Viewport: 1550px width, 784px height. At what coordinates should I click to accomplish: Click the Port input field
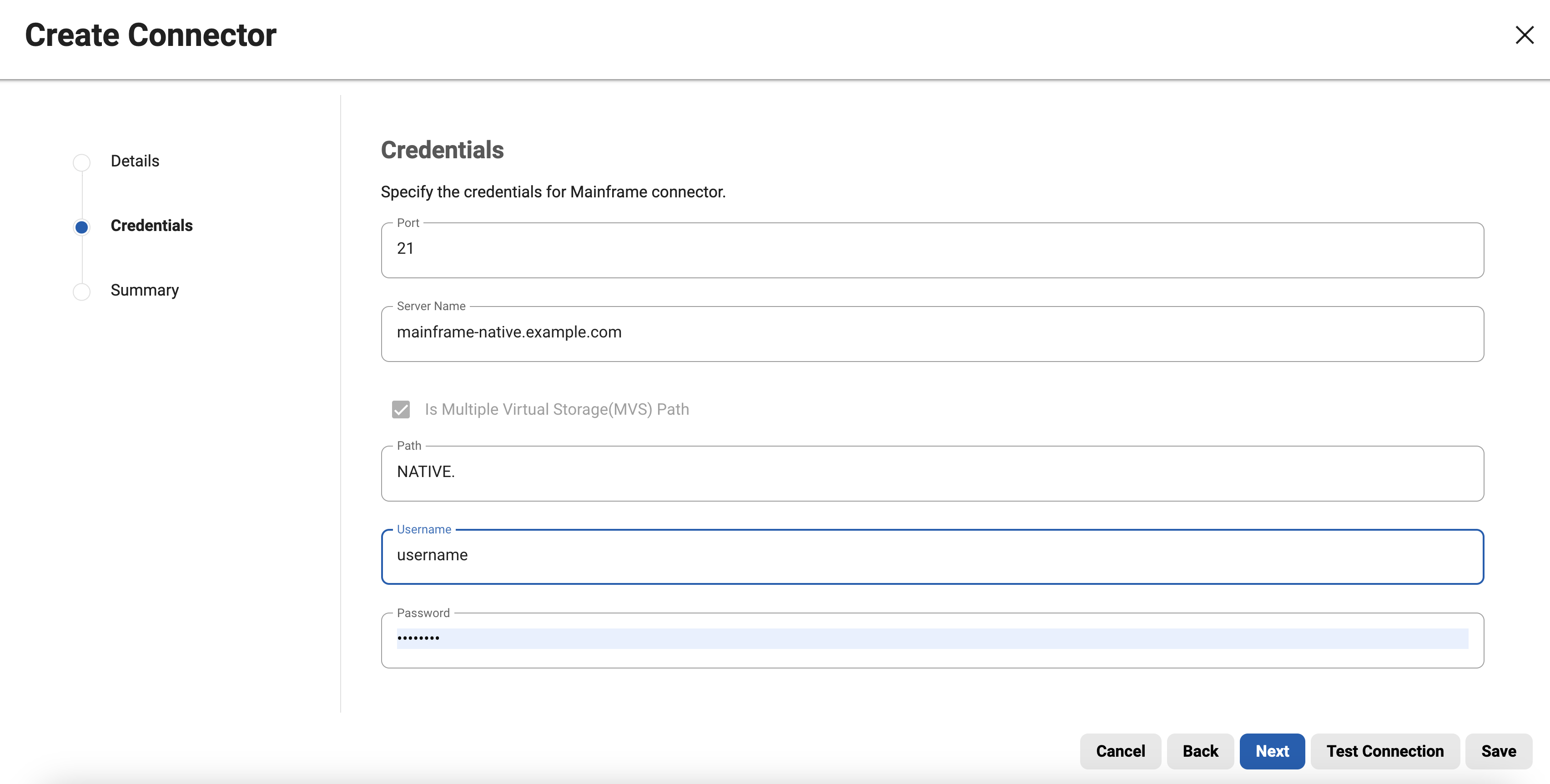click(x=932, y=250)
